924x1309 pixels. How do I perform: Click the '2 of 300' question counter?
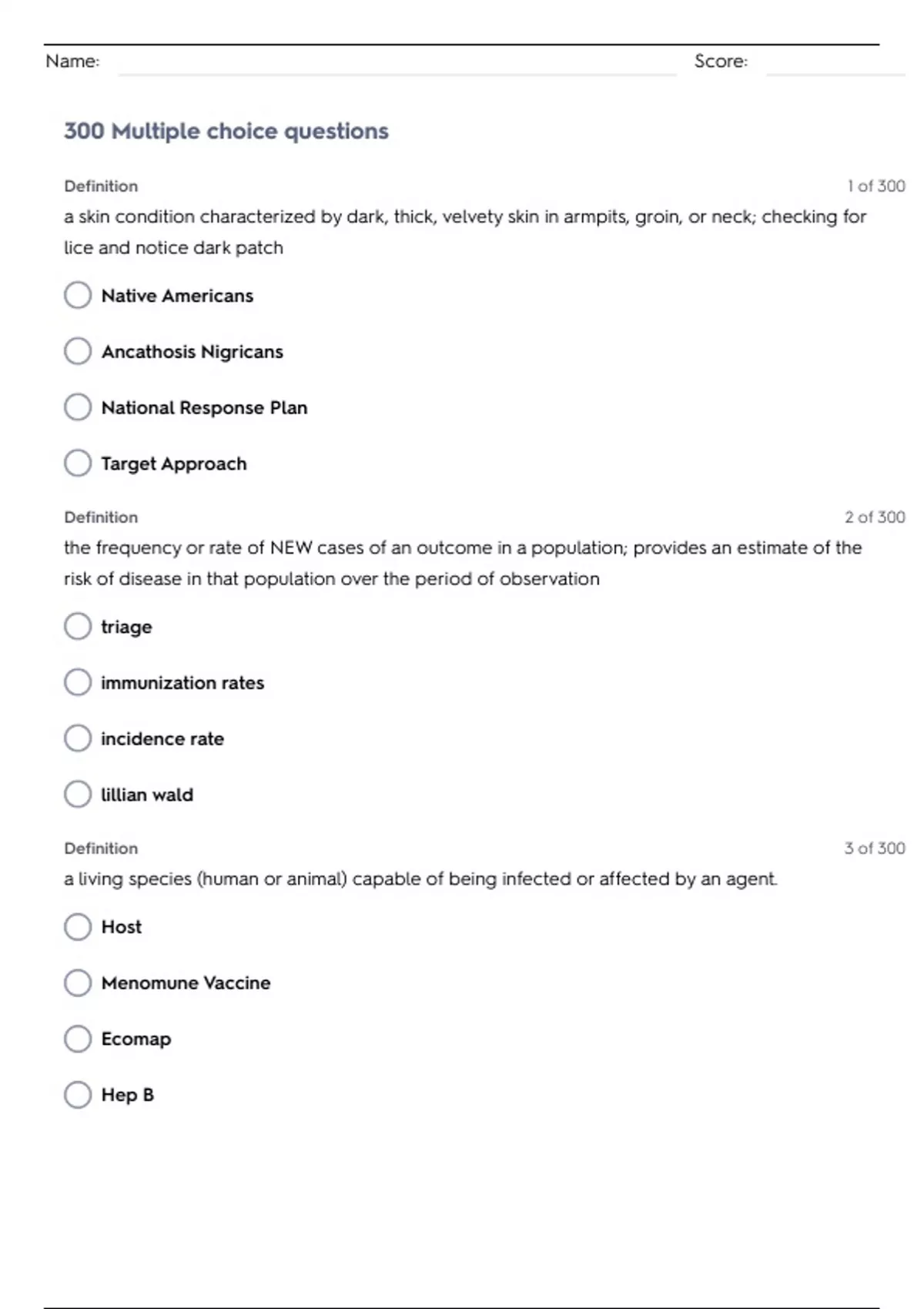click(875, 517)
